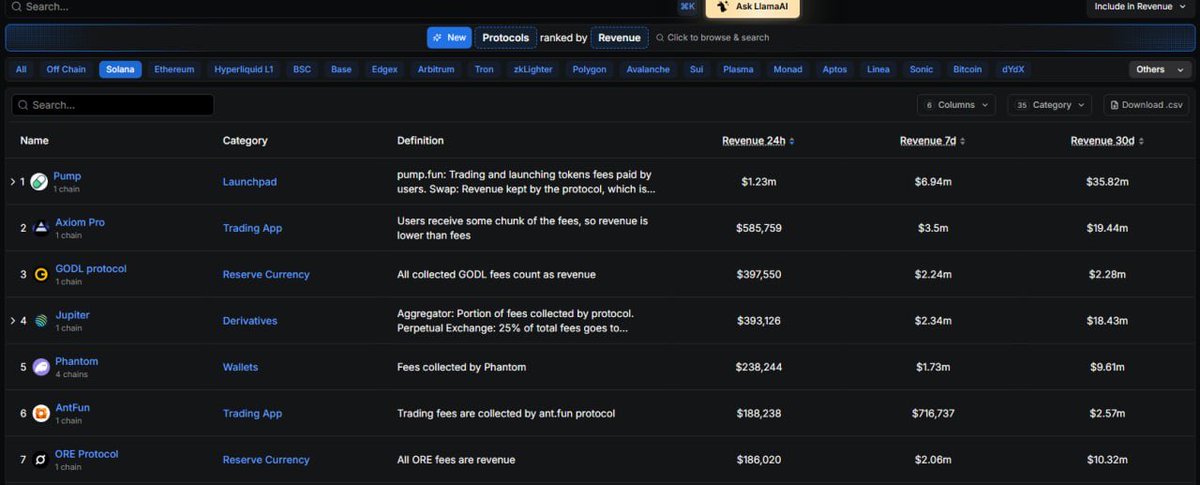Image resolution: width=1200 pixels, height=485 pixels.
Task: Select the Tron chain tab
Action: coord(484,70)
